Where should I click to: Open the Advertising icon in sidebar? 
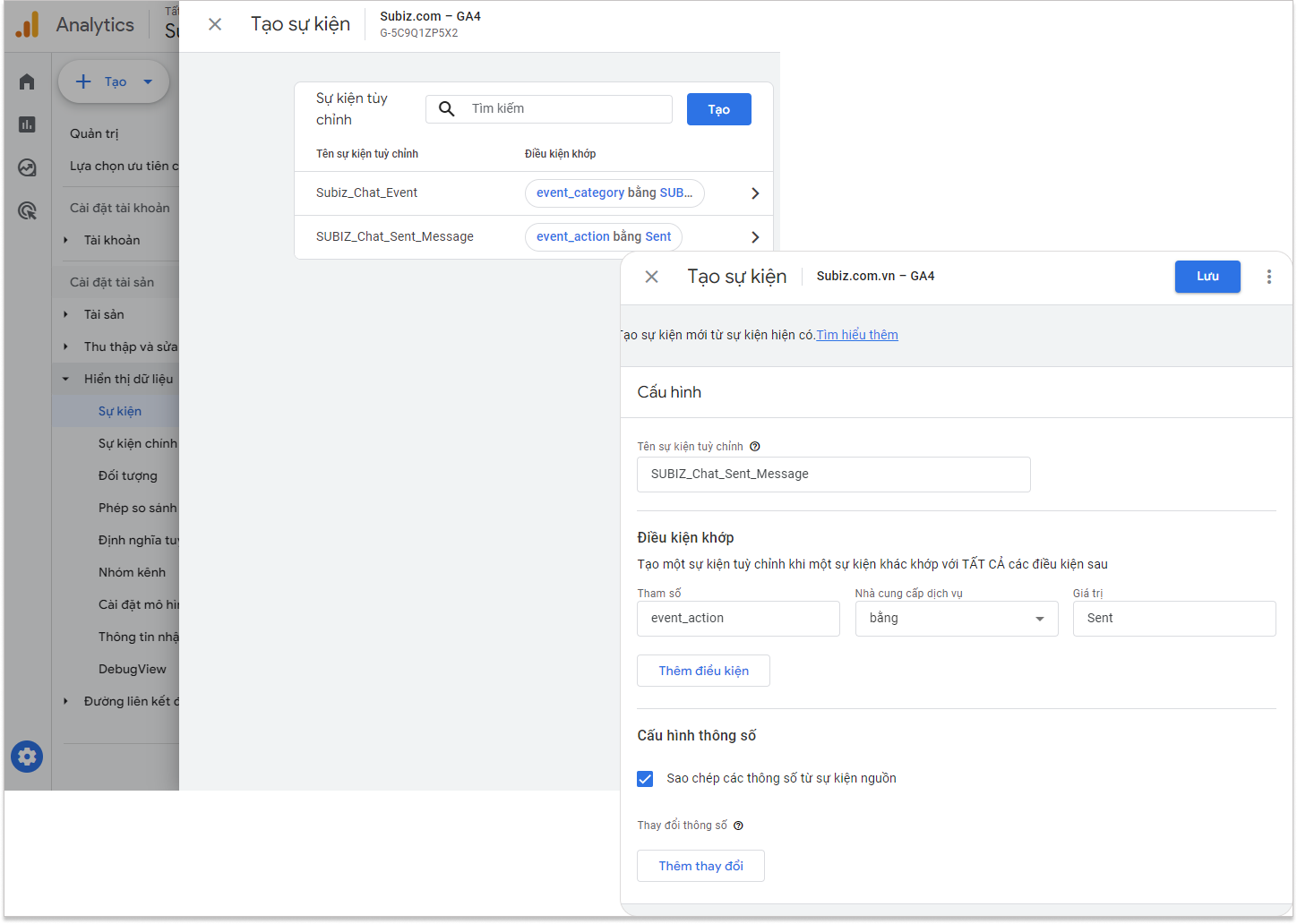pos(27,211)
